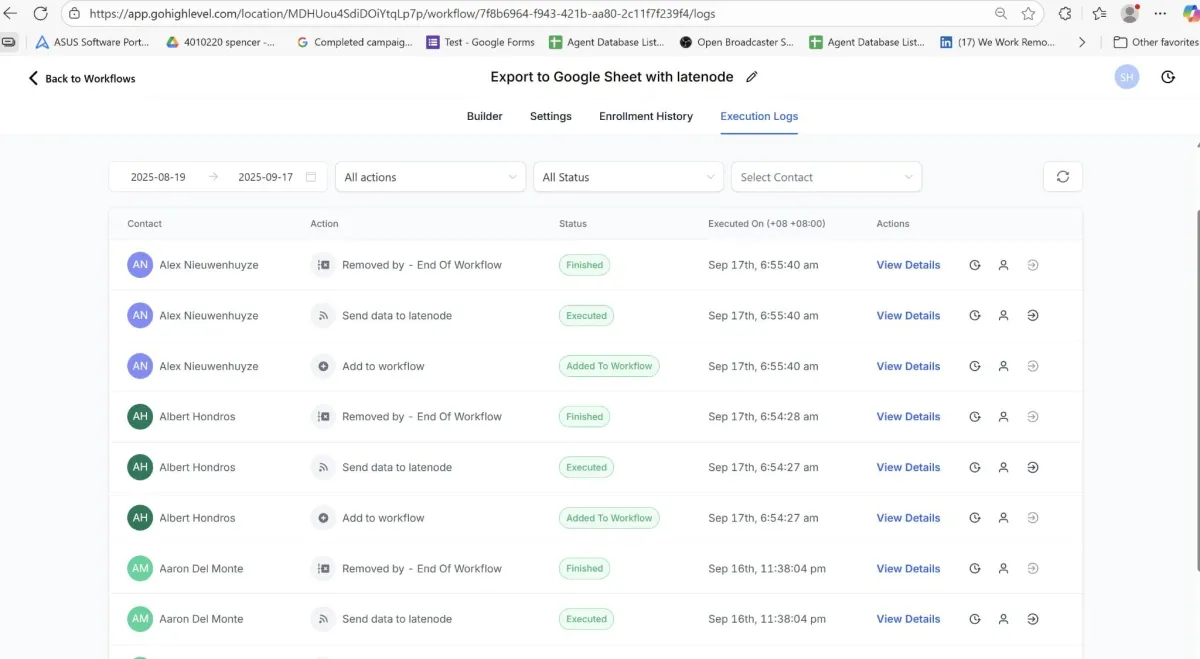Image resolution: width=1200 pixels, height=659 pixels.
Task: Open the Select Contact dropdown
Action: pyautogui.click(x=826, y=177)
